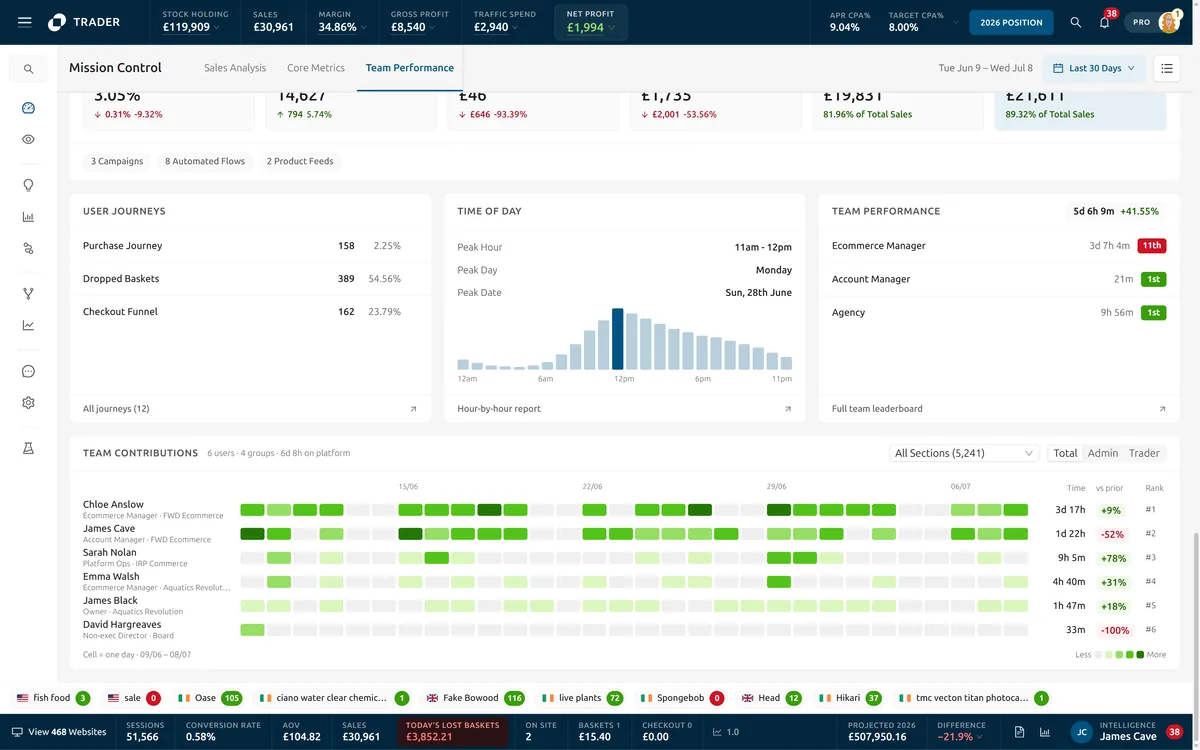Click the monitor icon beside View 468 Websites
The width and height of the screenshot is (1200, 750).
tap(17, 732)
